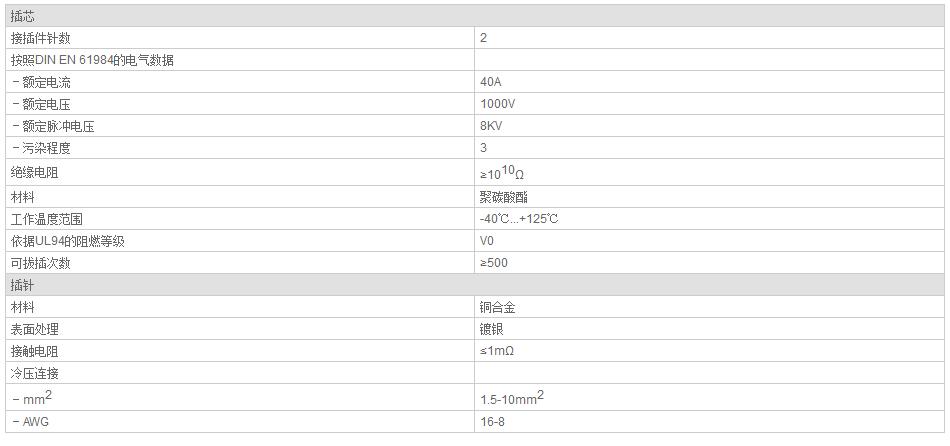Image resolution: width=950 pixels, height=446 pixels.
Task: Click the AWG value 16-8
Action: point(492,422)
